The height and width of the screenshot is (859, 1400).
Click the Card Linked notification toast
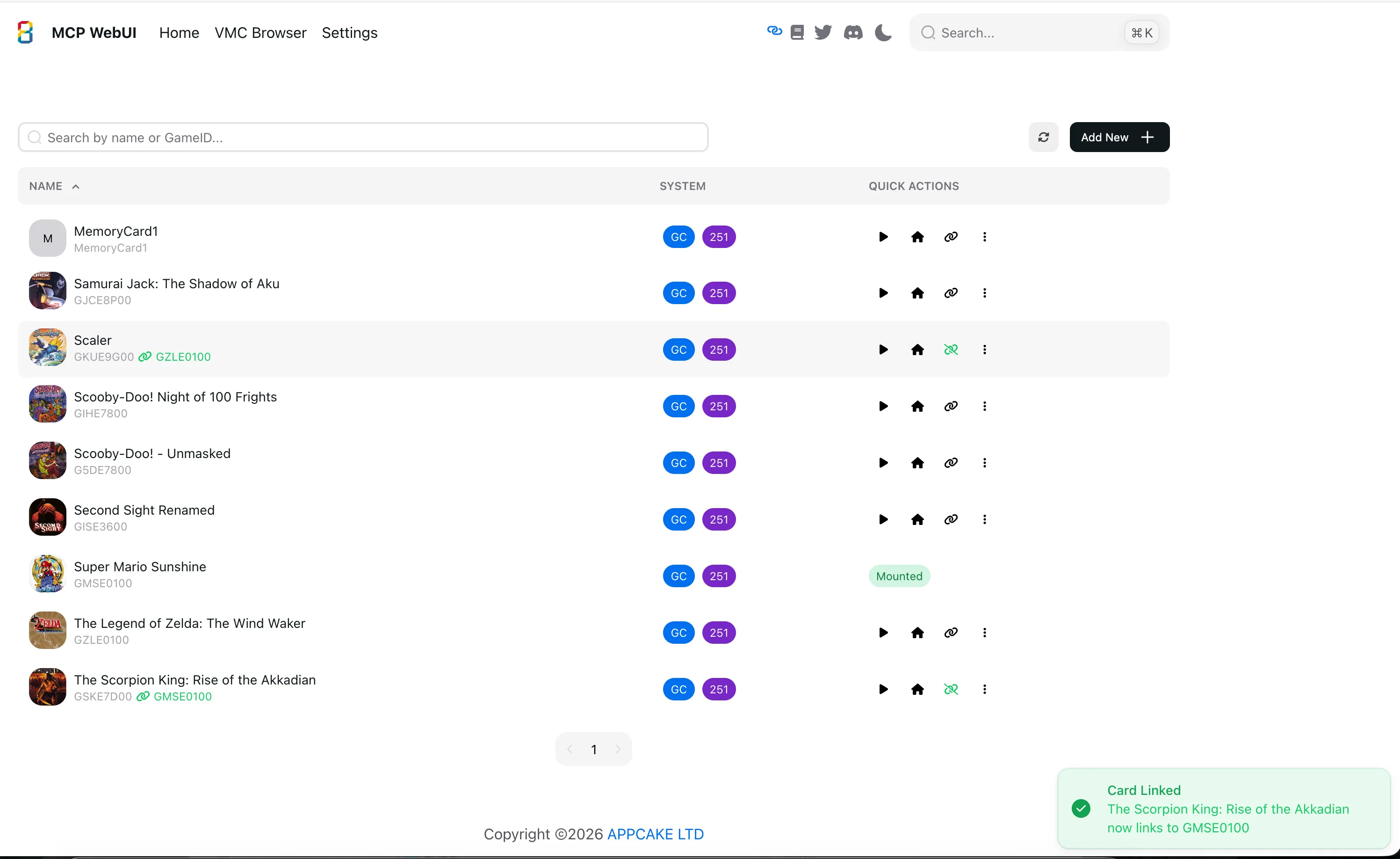tap(1223, 808)
